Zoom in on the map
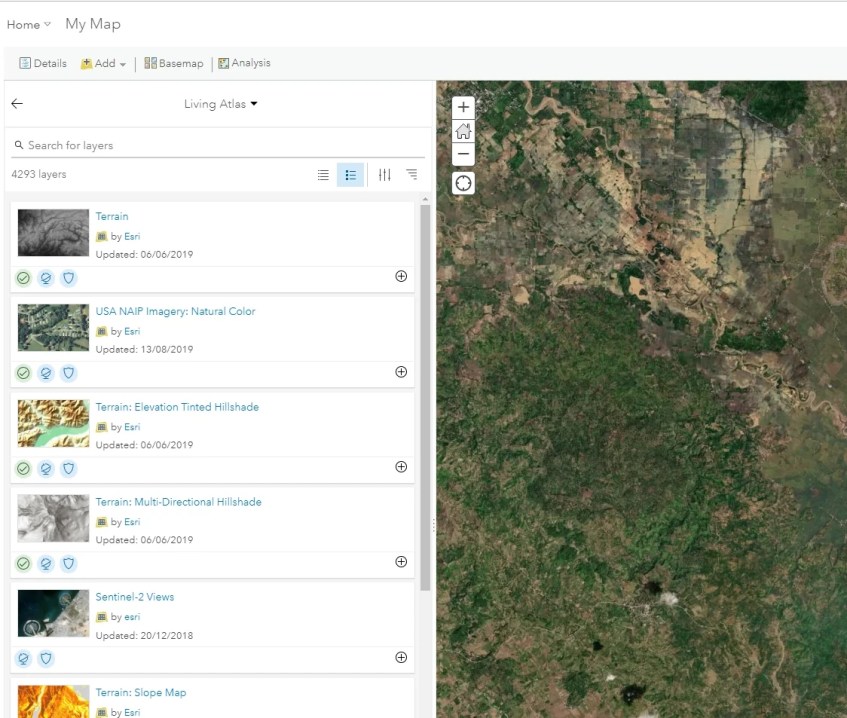This screenshot has width=847, height=718. coord(463,108)
